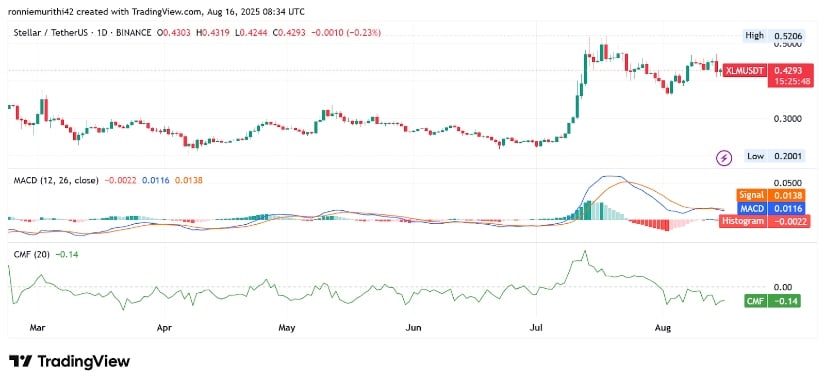Click the Apr date axis label
Screen dimensions: 825x384
click(164, 328)
